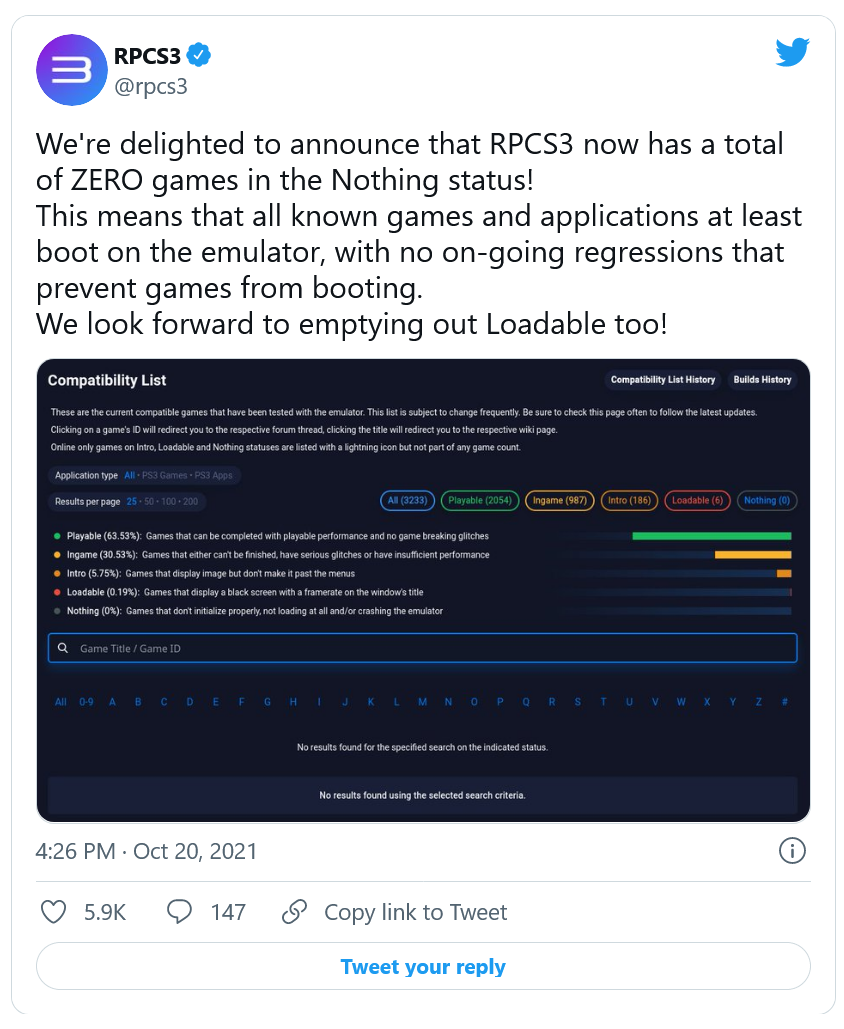Screen dimensions: 844x1029
Task: Click the chain link icon
Action: tap(295, 912)
